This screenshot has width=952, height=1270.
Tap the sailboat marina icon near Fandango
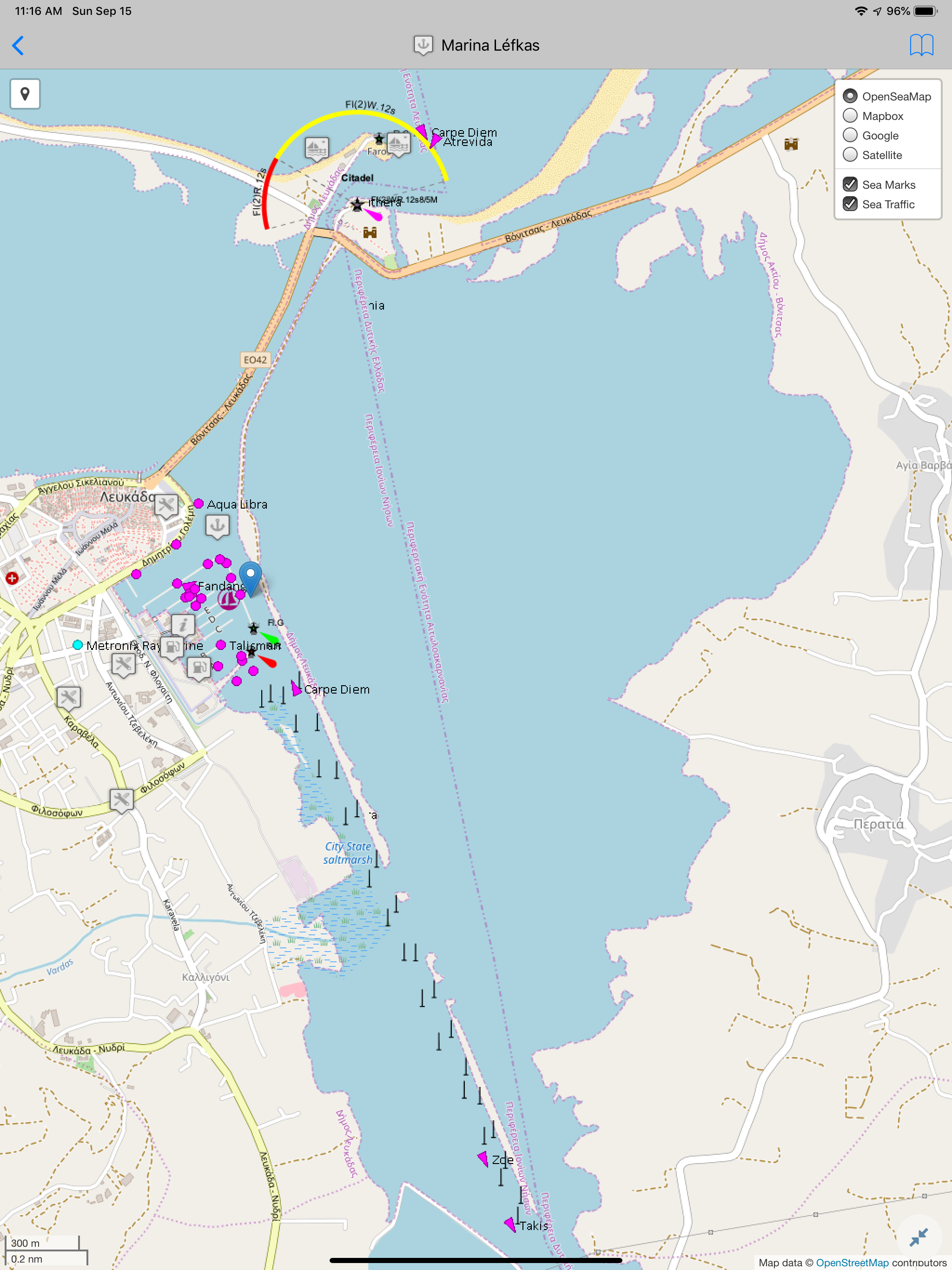pos(229,599)
